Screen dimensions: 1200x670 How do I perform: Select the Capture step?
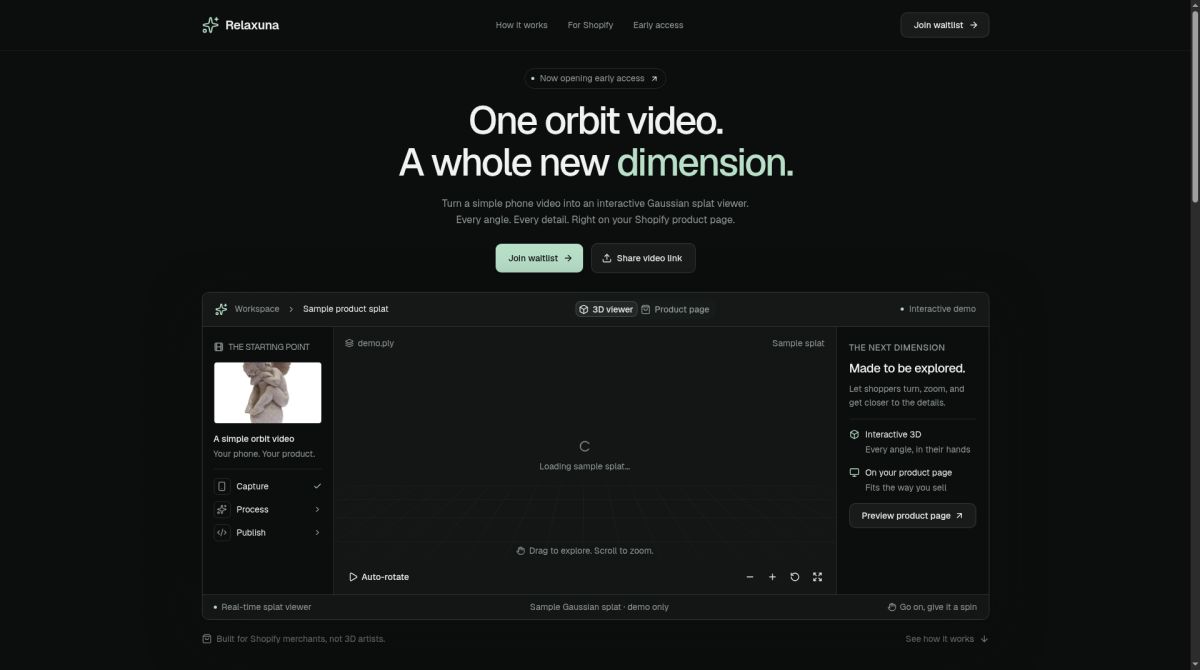(268, 486)
